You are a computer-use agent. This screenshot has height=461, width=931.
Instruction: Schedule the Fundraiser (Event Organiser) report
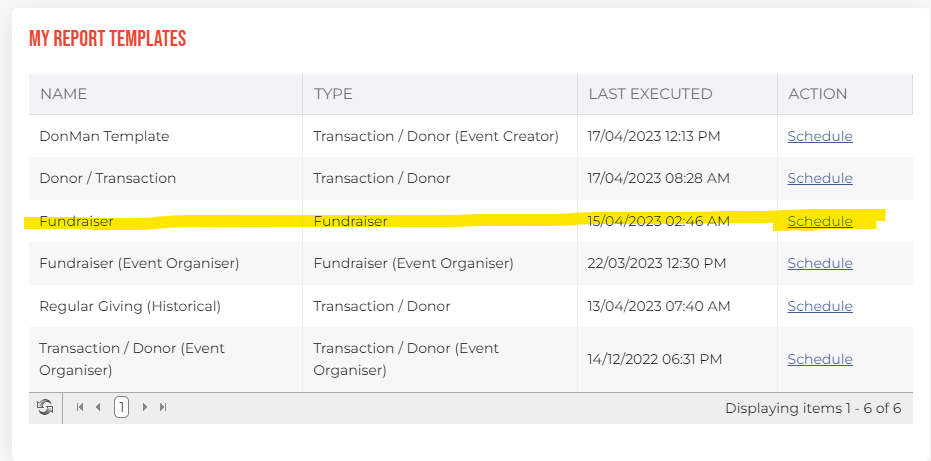click(x=820, y=263)
